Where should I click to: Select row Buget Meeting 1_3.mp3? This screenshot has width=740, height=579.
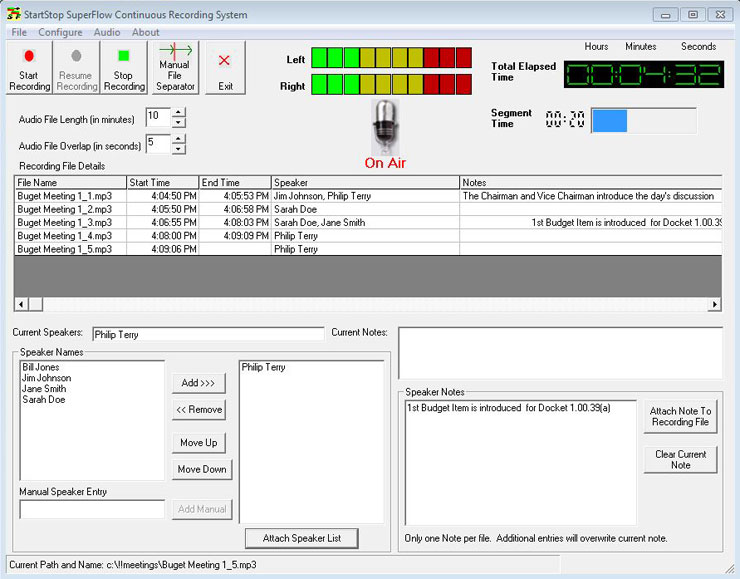coord(368,222)
